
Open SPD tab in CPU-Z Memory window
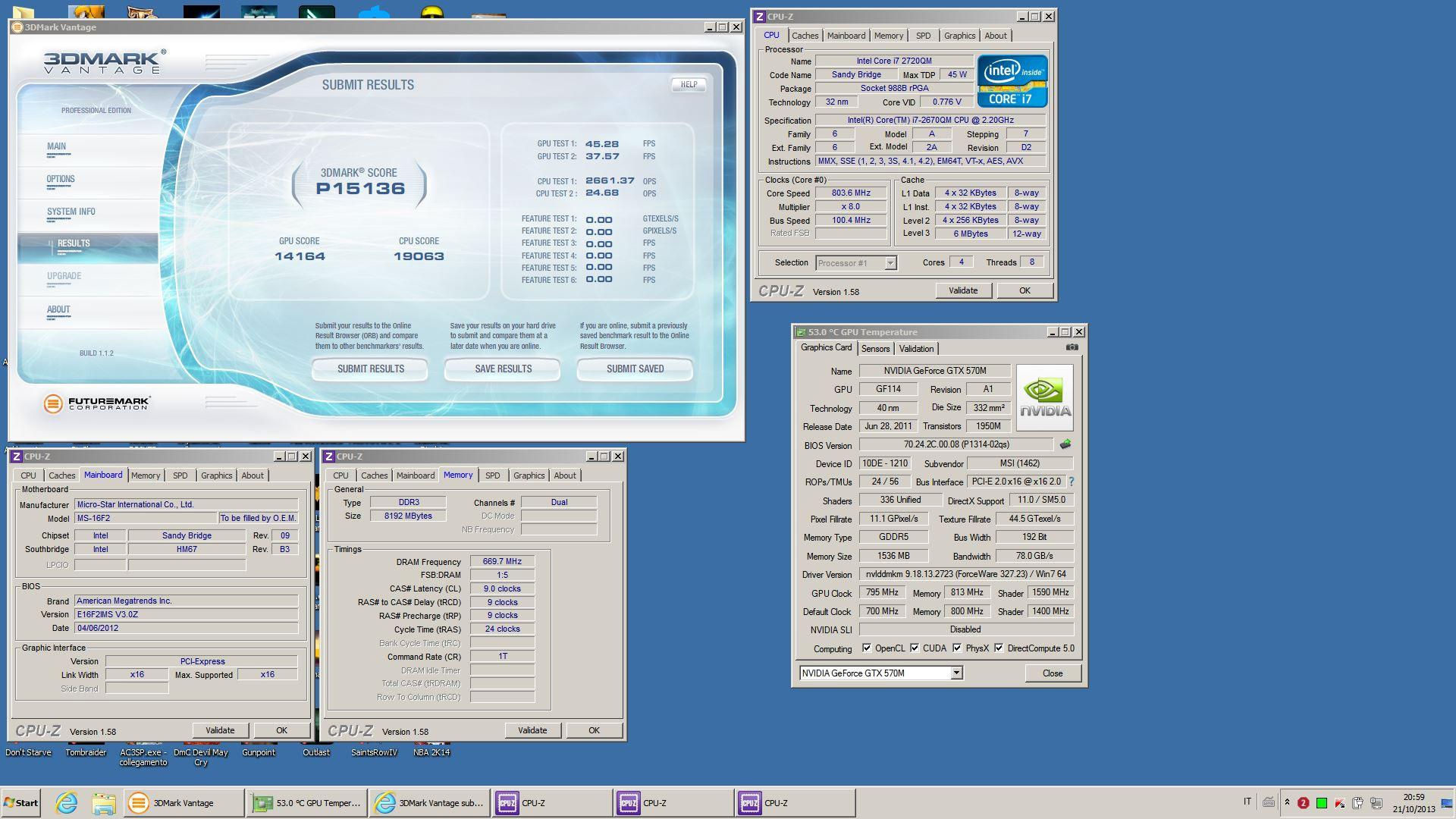(x=492, y=475)
